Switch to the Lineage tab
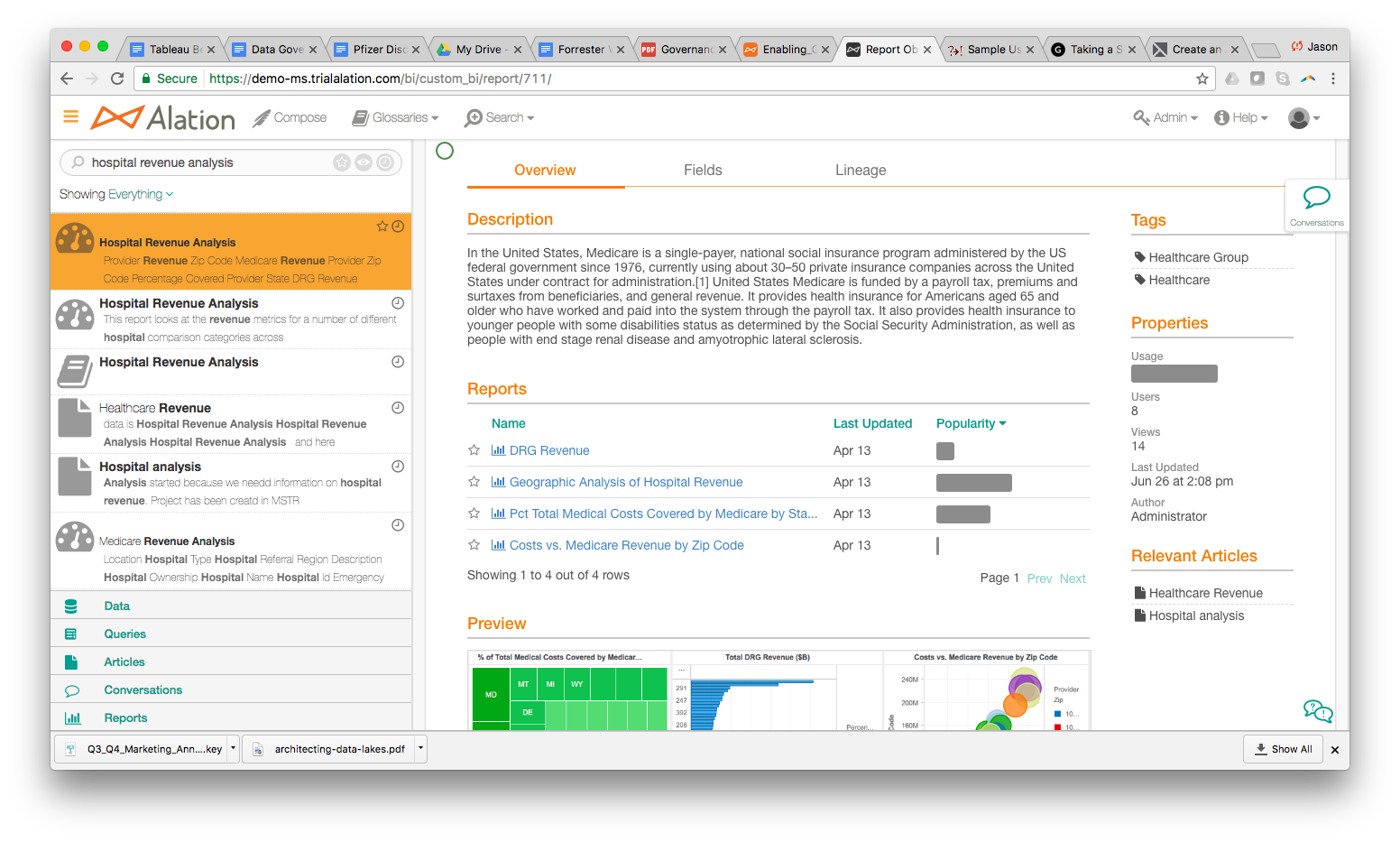This screenshot has height=842, width=1400. tap(861, 170)
